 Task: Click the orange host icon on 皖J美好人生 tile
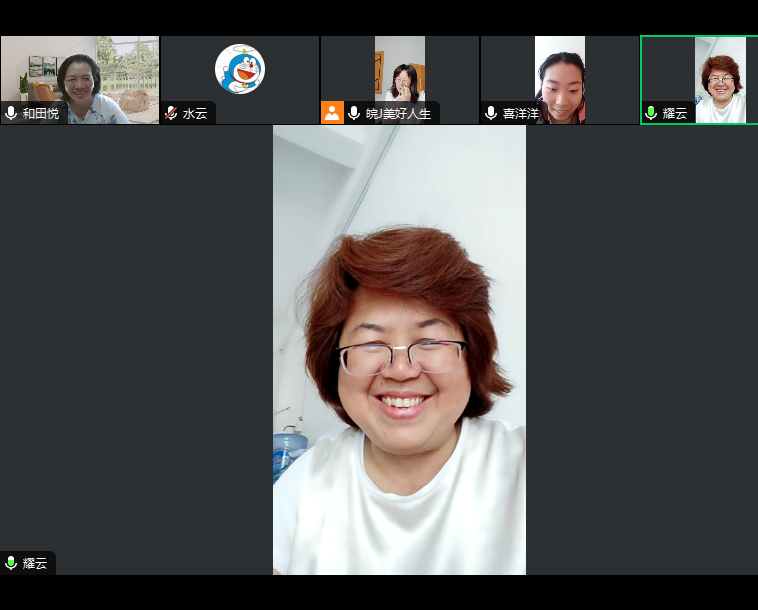[x=332, y=113]
